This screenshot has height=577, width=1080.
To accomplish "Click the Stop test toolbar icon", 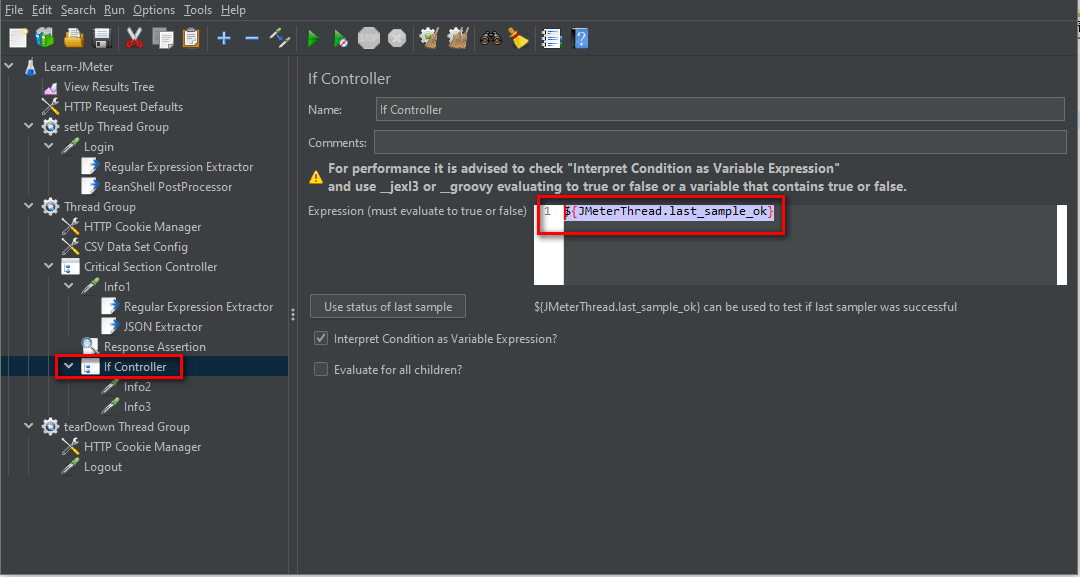I will pyautogui.click(x=368, y=38).
